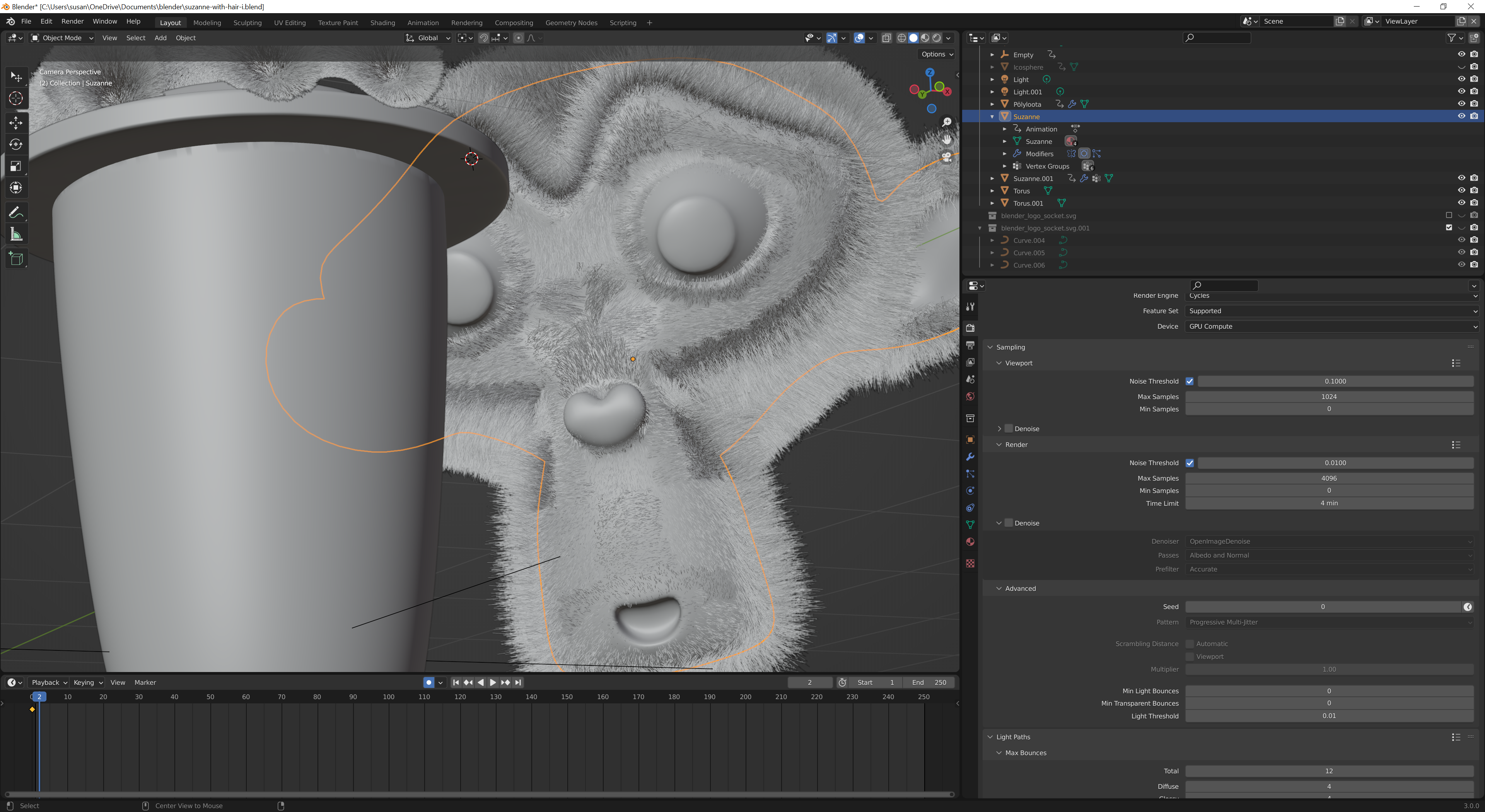Image resolution: width=1485 pixels, height=812 pixels.
Task: Open the Render Engine Cycles dropdown
Action: click(x=1332, y=296)
